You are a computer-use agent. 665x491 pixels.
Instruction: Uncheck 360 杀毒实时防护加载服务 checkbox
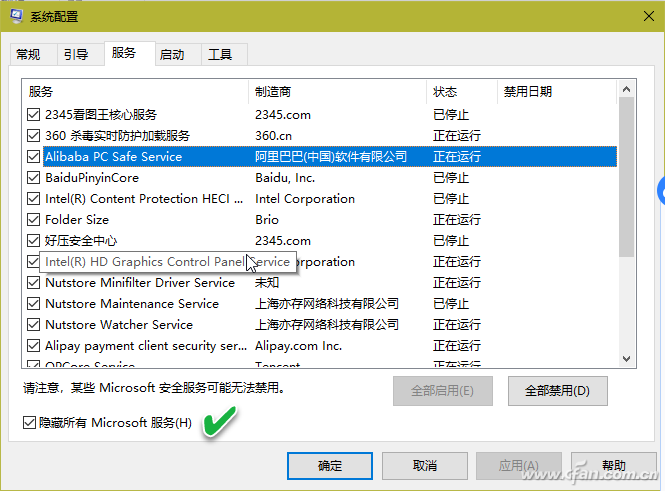[x=34, y=136]
